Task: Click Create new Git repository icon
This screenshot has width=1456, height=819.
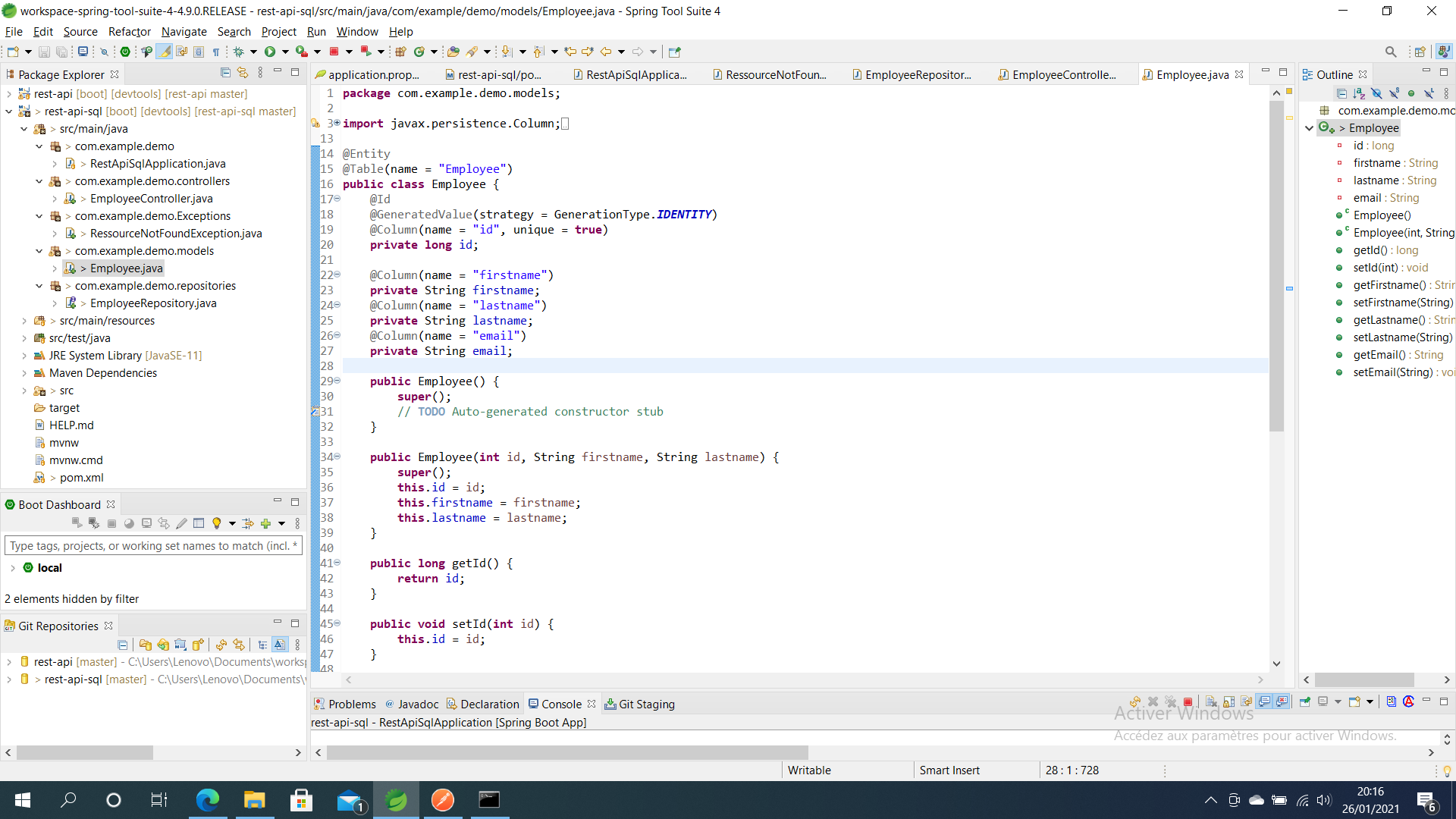Action: [198, 645]
